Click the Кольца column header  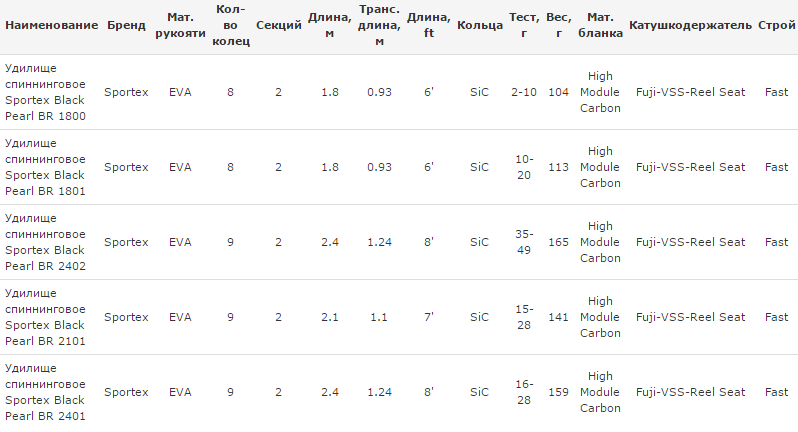click(479, 25)
